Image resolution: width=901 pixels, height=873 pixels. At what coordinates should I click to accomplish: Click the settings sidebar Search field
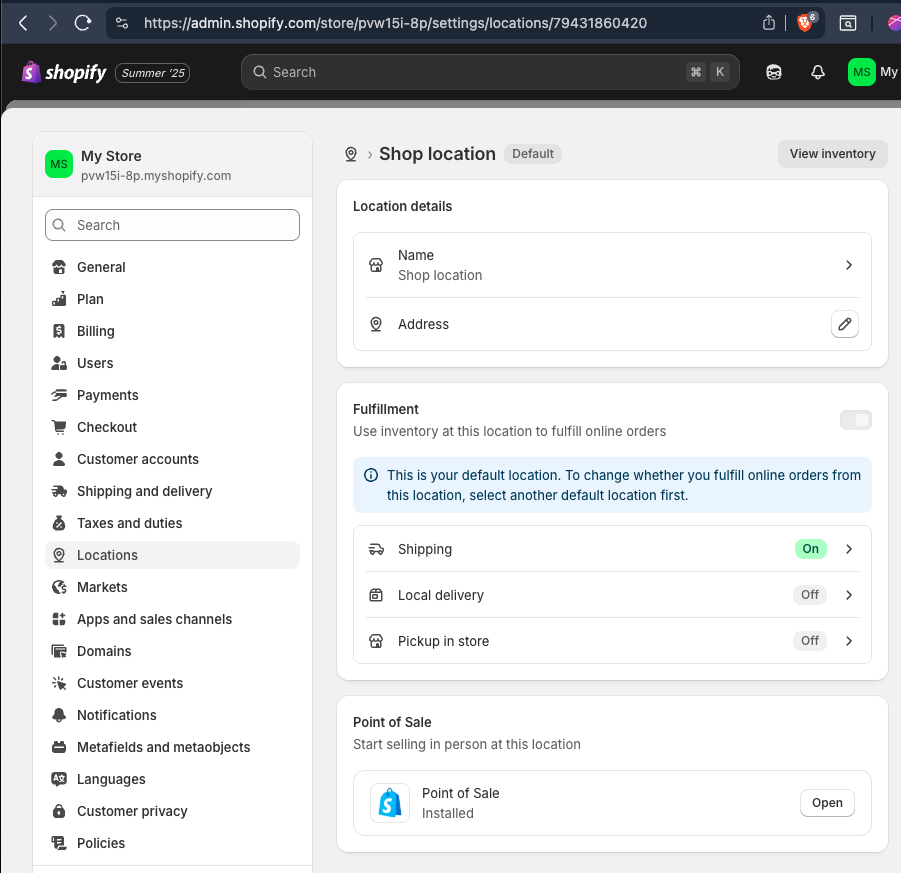[x=172, y=225]
